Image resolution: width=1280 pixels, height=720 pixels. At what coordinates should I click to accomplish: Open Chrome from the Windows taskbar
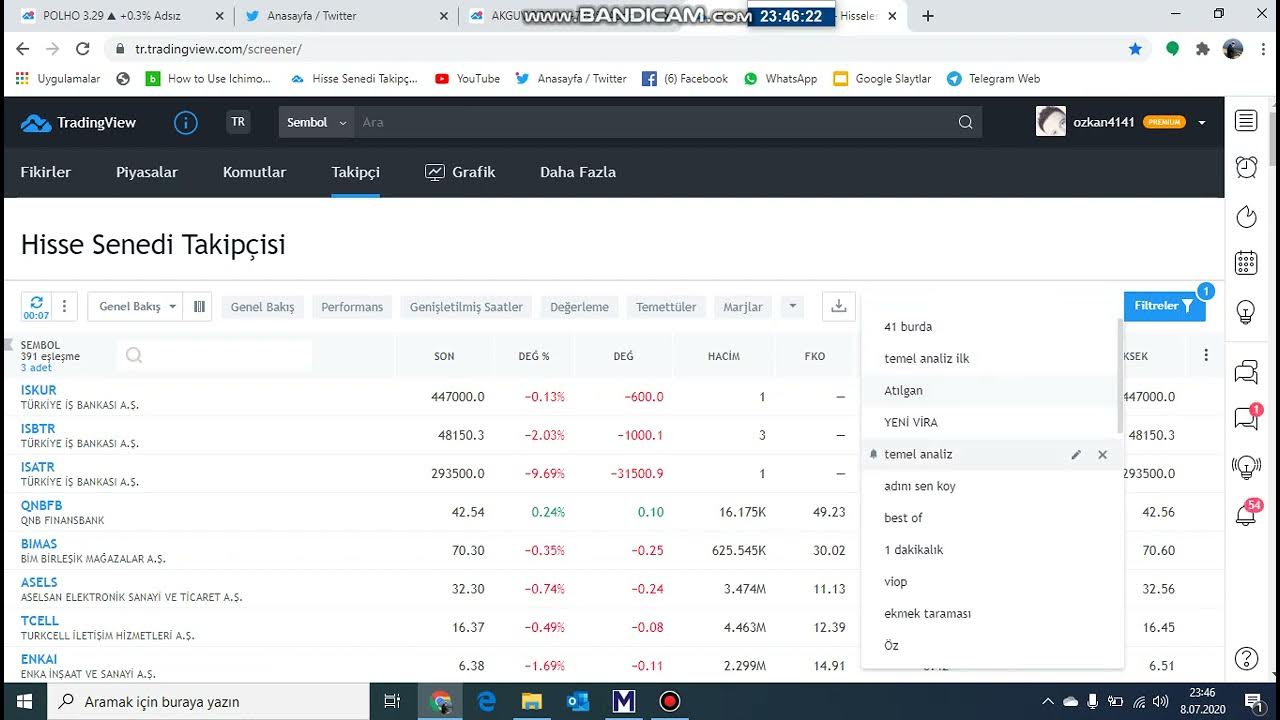click(441, 701)
